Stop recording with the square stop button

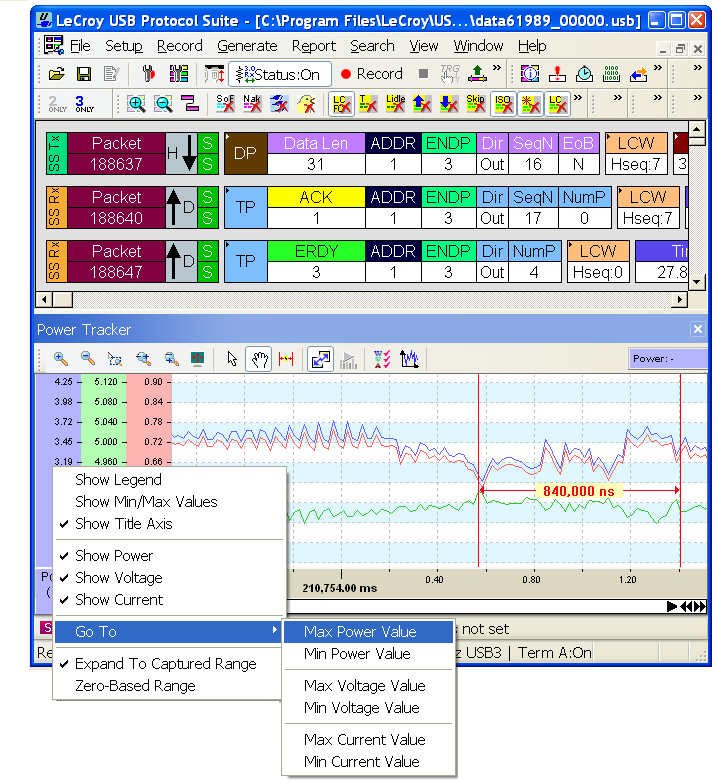423,74
